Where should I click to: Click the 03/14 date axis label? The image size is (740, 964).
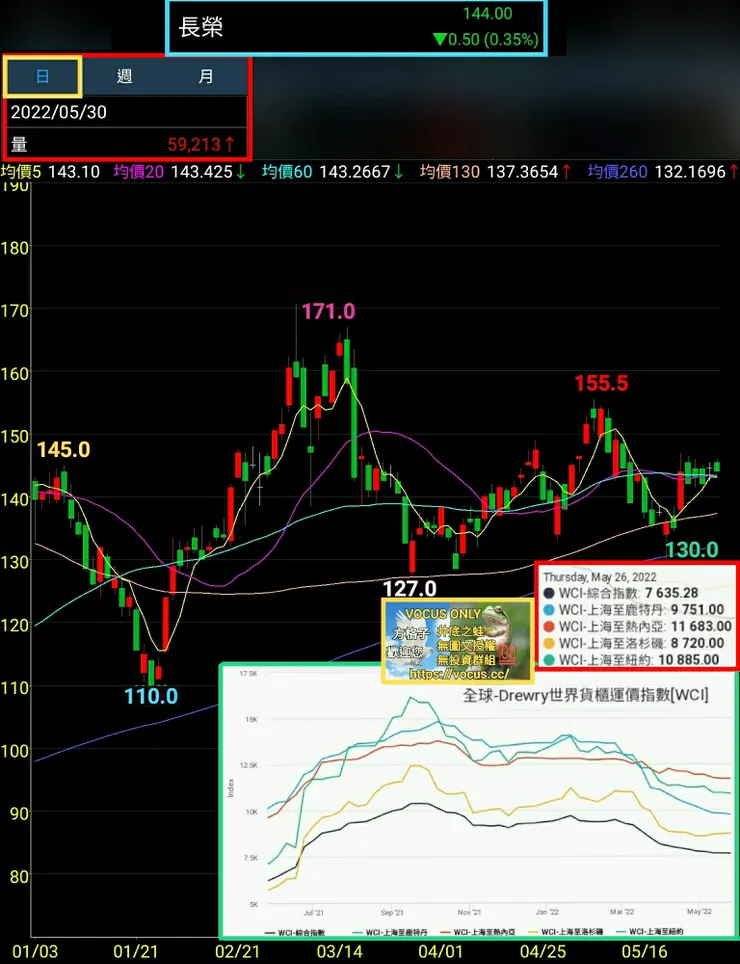(x=339, y=952)
